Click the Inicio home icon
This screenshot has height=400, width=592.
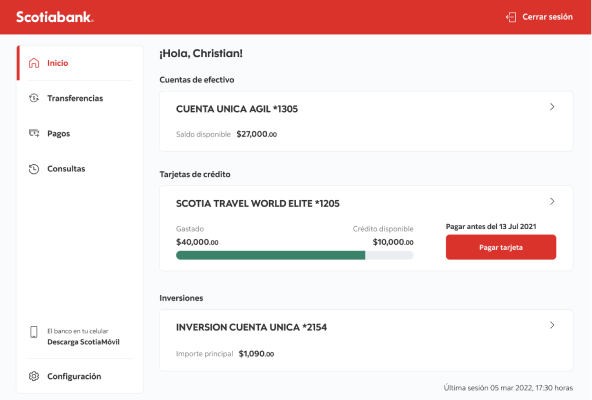(34, 63)
